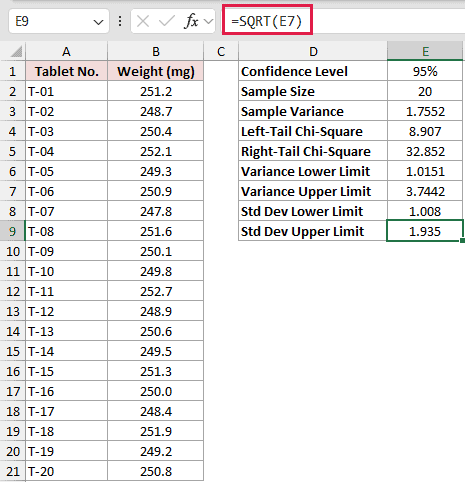Click the Tablet No. header cell
Image resolution: width=465 pixels, height=482 pixels.
point(67,71)
